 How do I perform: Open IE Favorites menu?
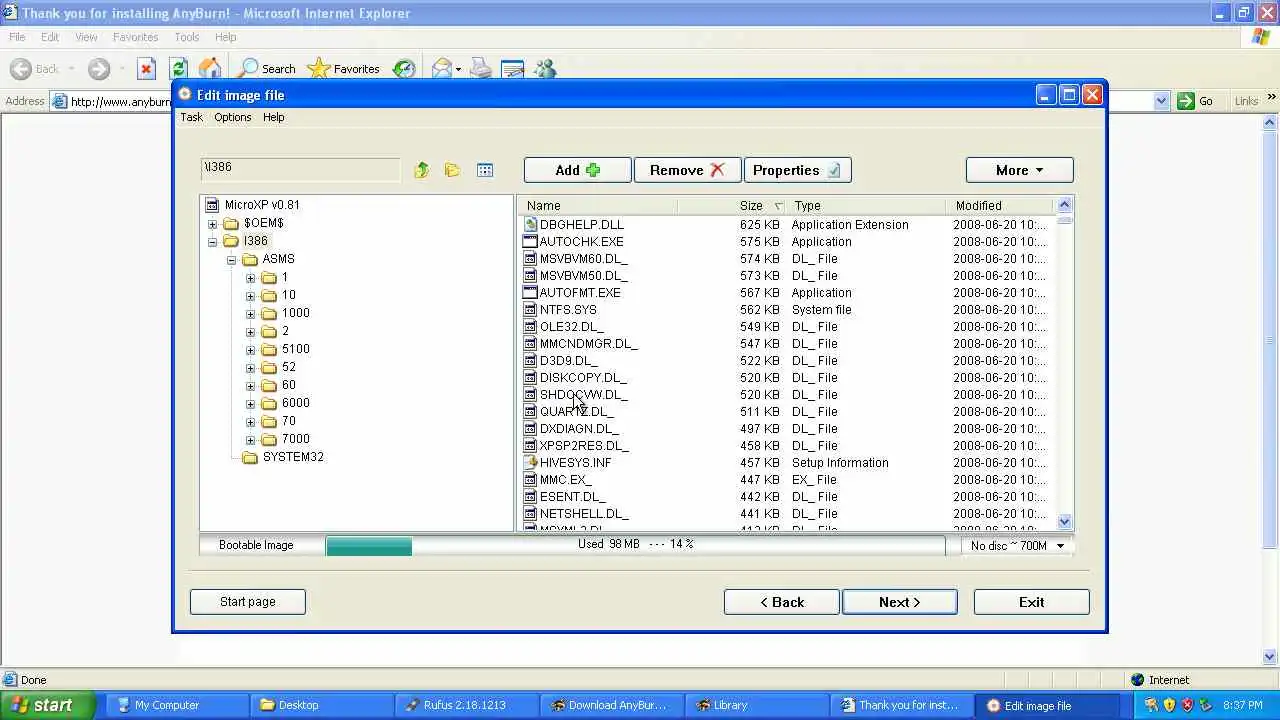135,37
